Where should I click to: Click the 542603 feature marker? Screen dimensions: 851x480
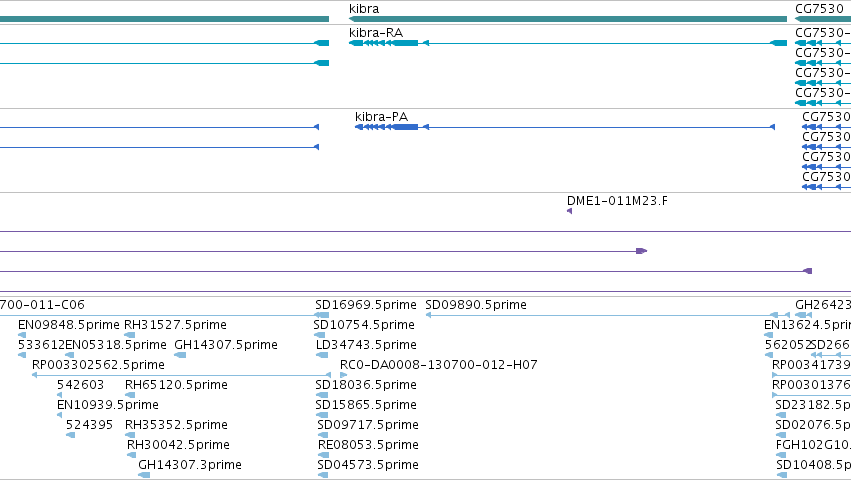pos(60,395)
